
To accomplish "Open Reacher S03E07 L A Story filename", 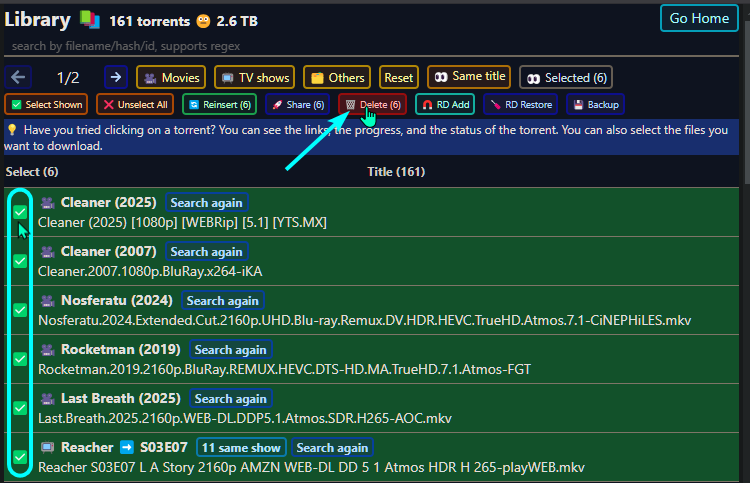I will 311,467.
